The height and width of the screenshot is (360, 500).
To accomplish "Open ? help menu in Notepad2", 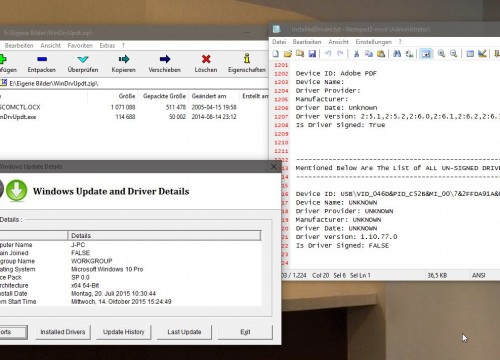I will [x=400, y=42].
